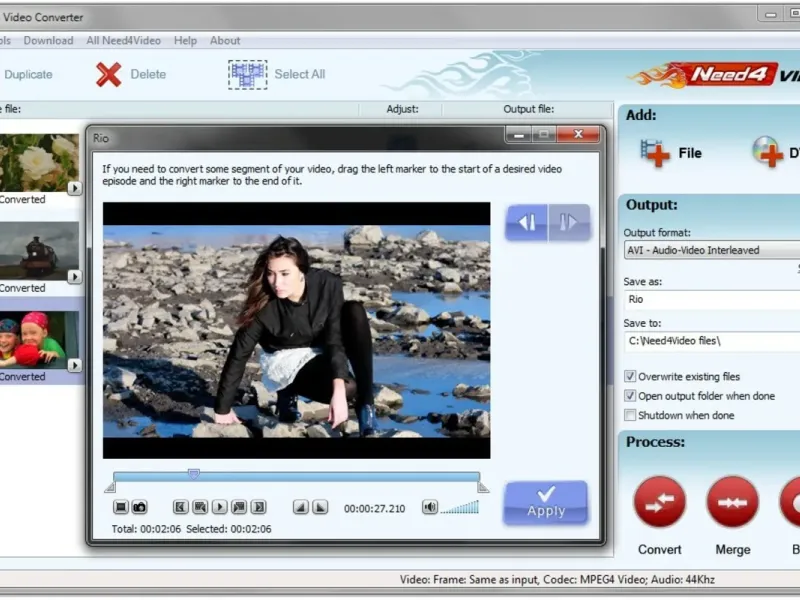Select the children video thumbnail
Viewport: 800px width, 600px height.
tap(39, 340)
